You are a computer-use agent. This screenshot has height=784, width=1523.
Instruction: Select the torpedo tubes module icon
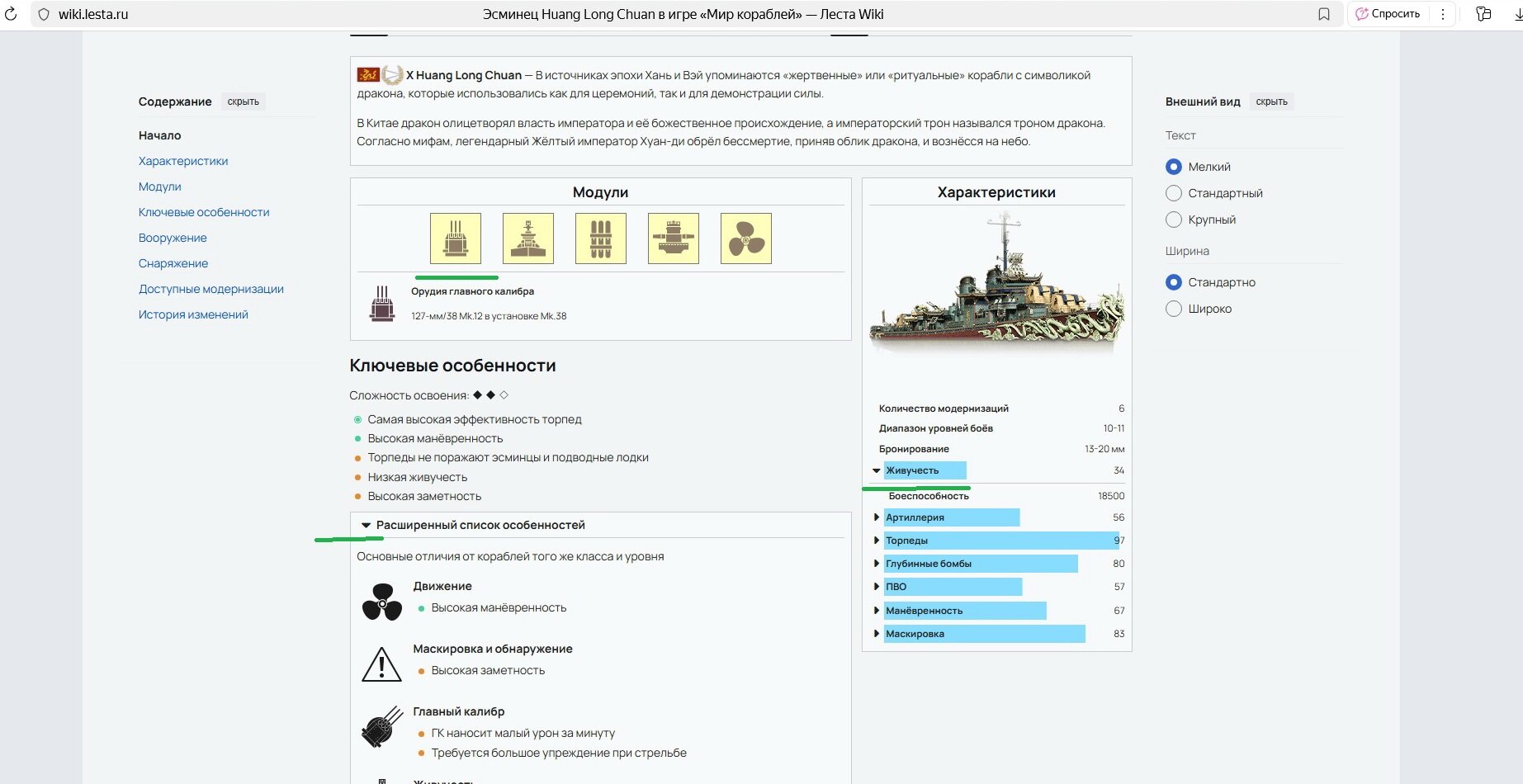click(x=600, y=239)
